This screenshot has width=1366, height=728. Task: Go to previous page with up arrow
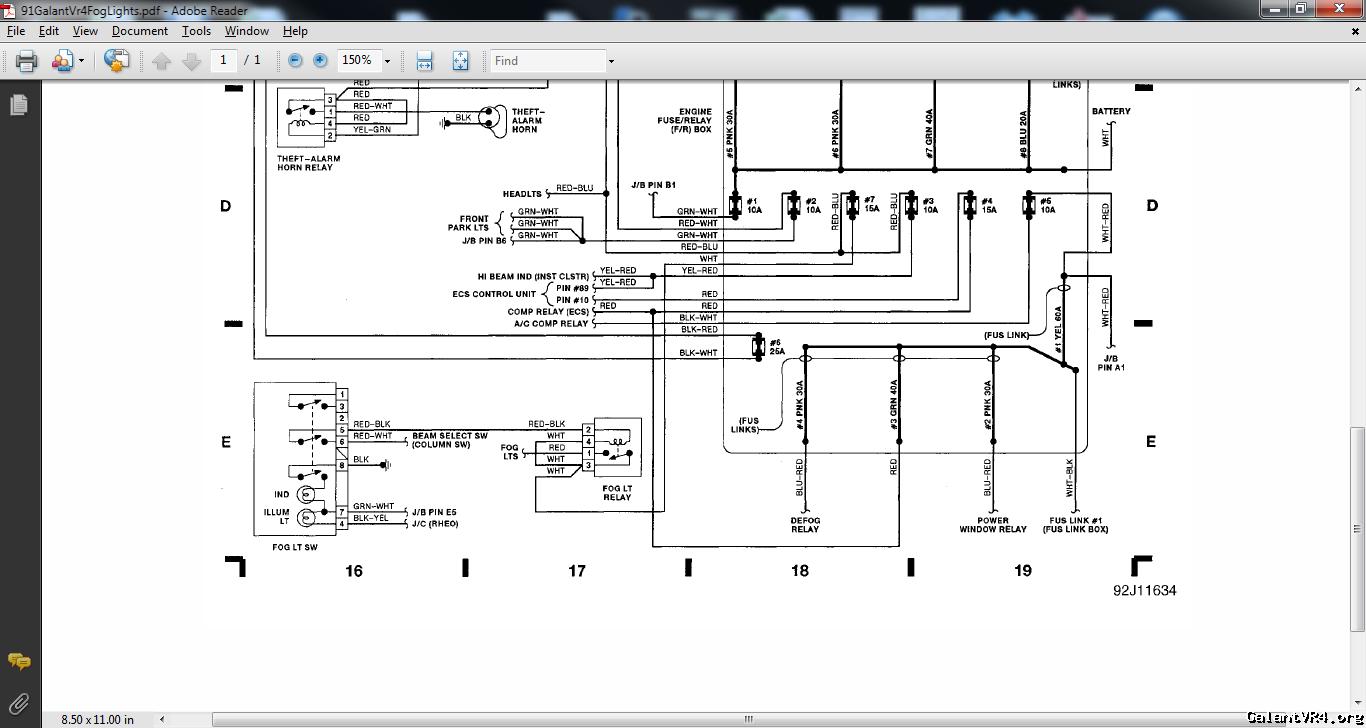162,61
